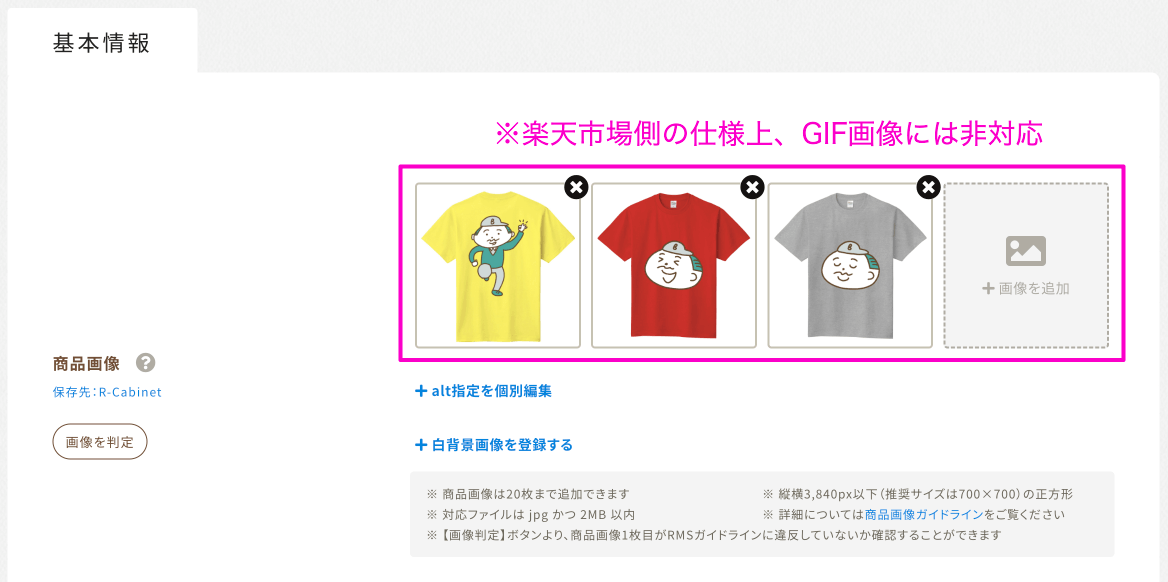1168x582 pixels.
Task: Open the 保存先：R-Cabinet link
Action: pos(107,392)
